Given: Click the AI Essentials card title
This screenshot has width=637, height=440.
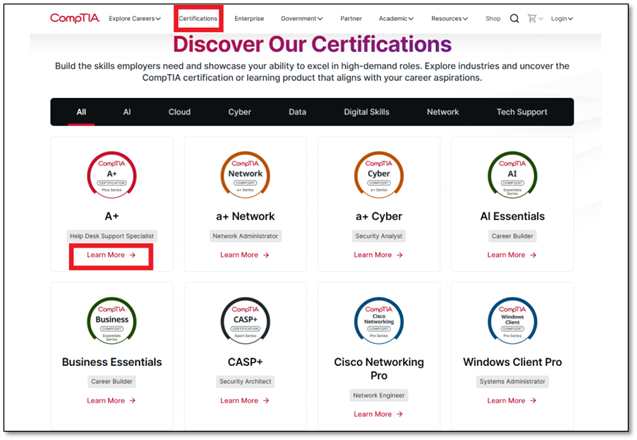Looking at the screenshot, I should (x=512, y=216).
